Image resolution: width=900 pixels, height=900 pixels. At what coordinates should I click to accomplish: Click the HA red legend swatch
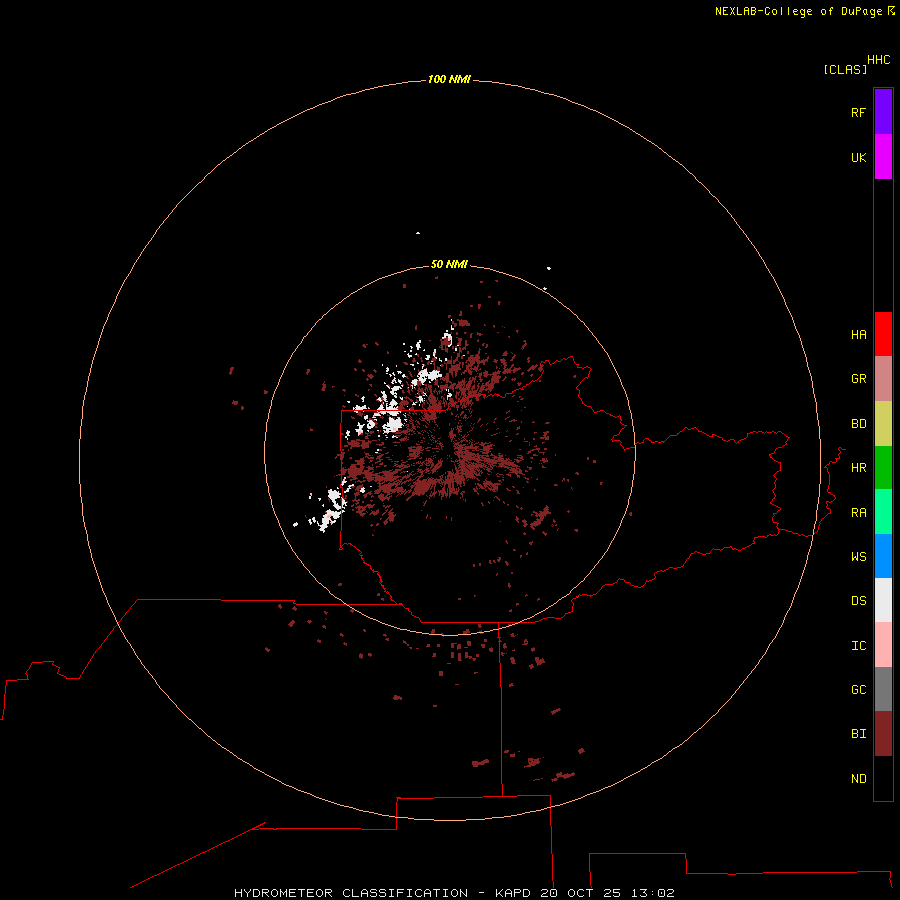click(883, 334)
